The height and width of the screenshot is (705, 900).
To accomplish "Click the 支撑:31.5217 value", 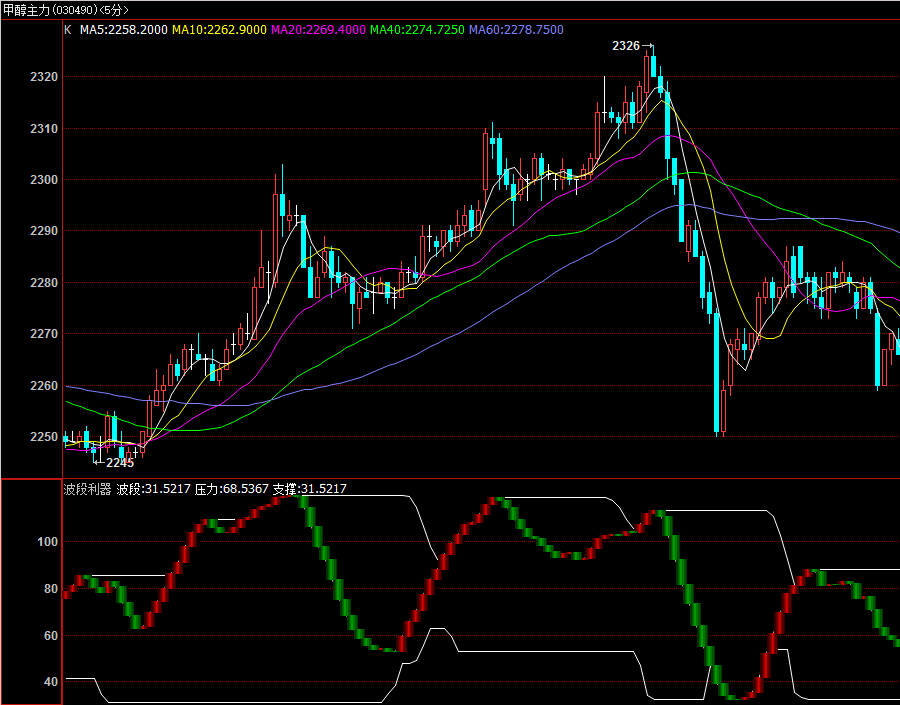I will click(309, 489).
